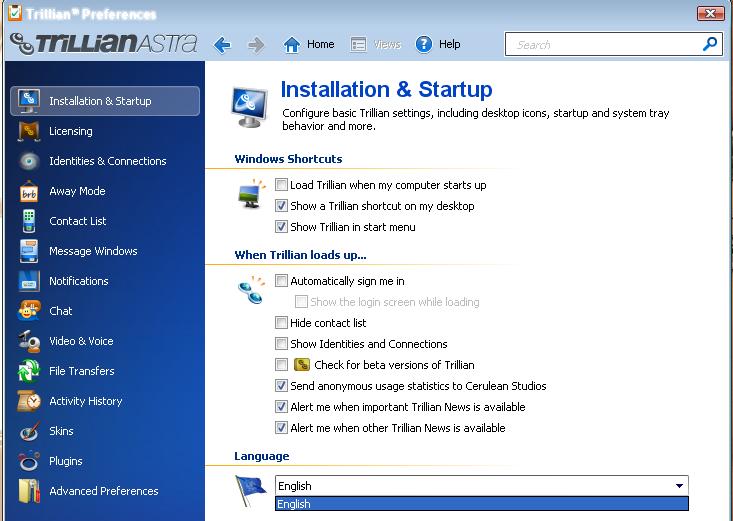The width and height of the screenshot is (733, 521).
Task: Tick Hide contact list checkbox
Action: coord(281,323)
